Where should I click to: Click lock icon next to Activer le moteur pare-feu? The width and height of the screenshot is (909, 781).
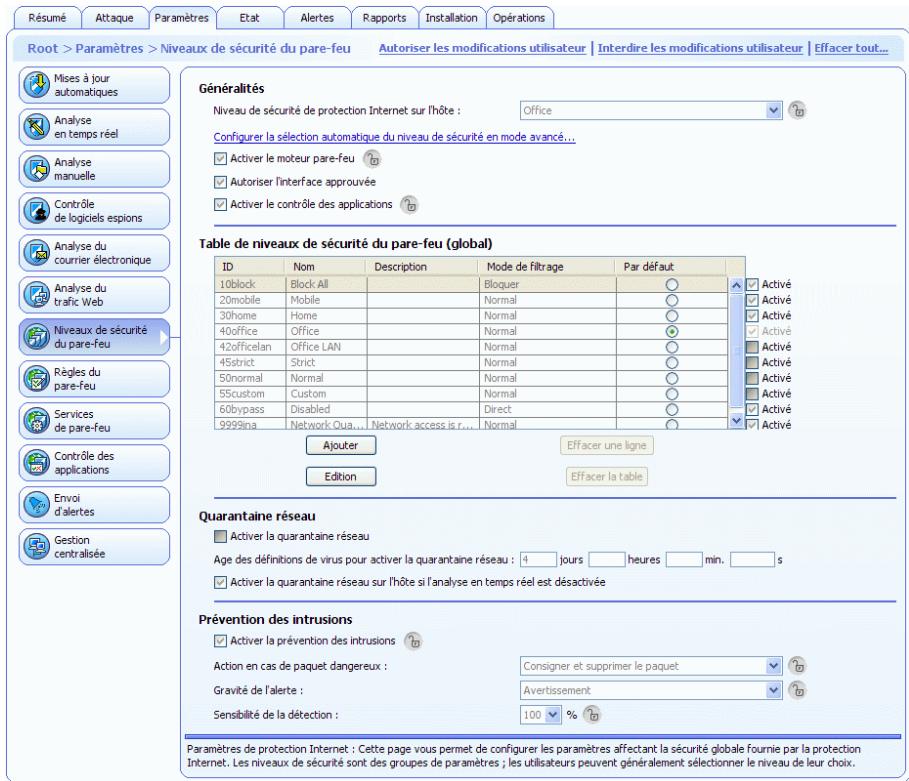point(372,158)
